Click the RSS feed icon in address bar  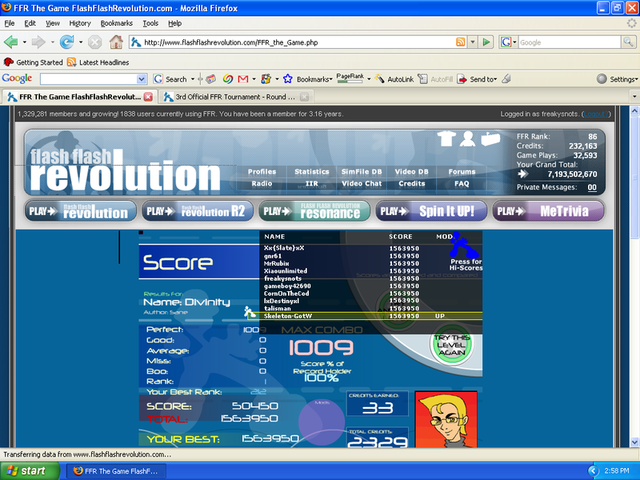(x=460, y=42)
